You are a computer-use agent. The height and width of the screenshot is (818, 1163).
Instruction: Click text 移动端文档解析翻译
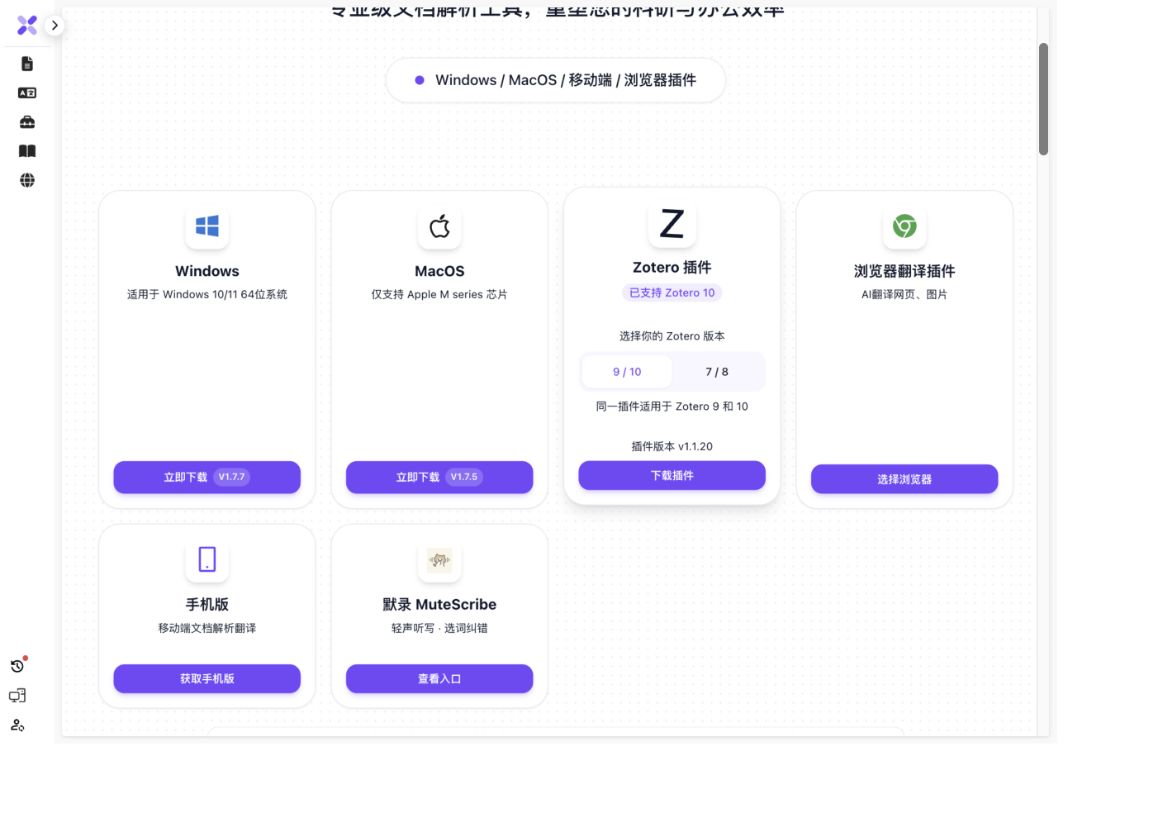[x=207, y=628]
